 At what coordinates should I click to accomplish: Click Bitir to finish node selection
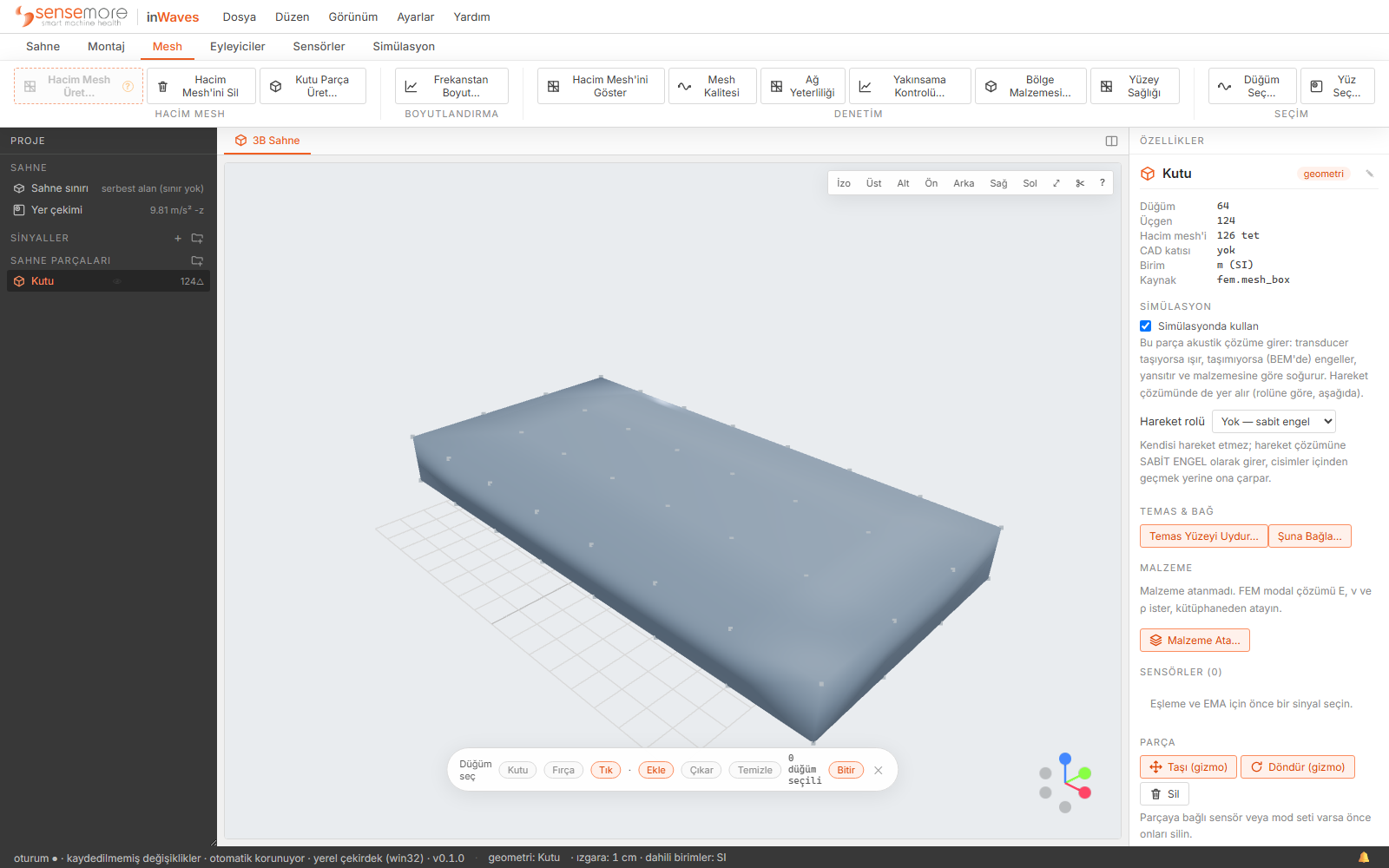tap(846, 770)
